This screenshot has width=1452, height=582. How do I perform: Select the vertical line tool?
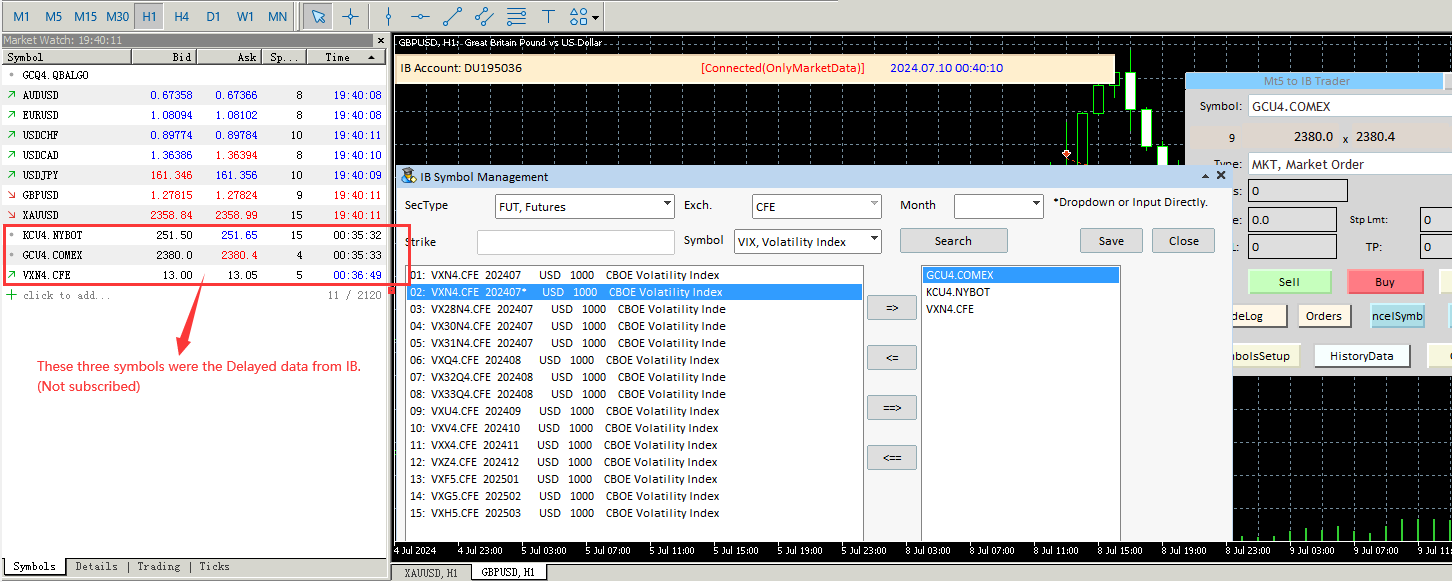pos(389,16)
